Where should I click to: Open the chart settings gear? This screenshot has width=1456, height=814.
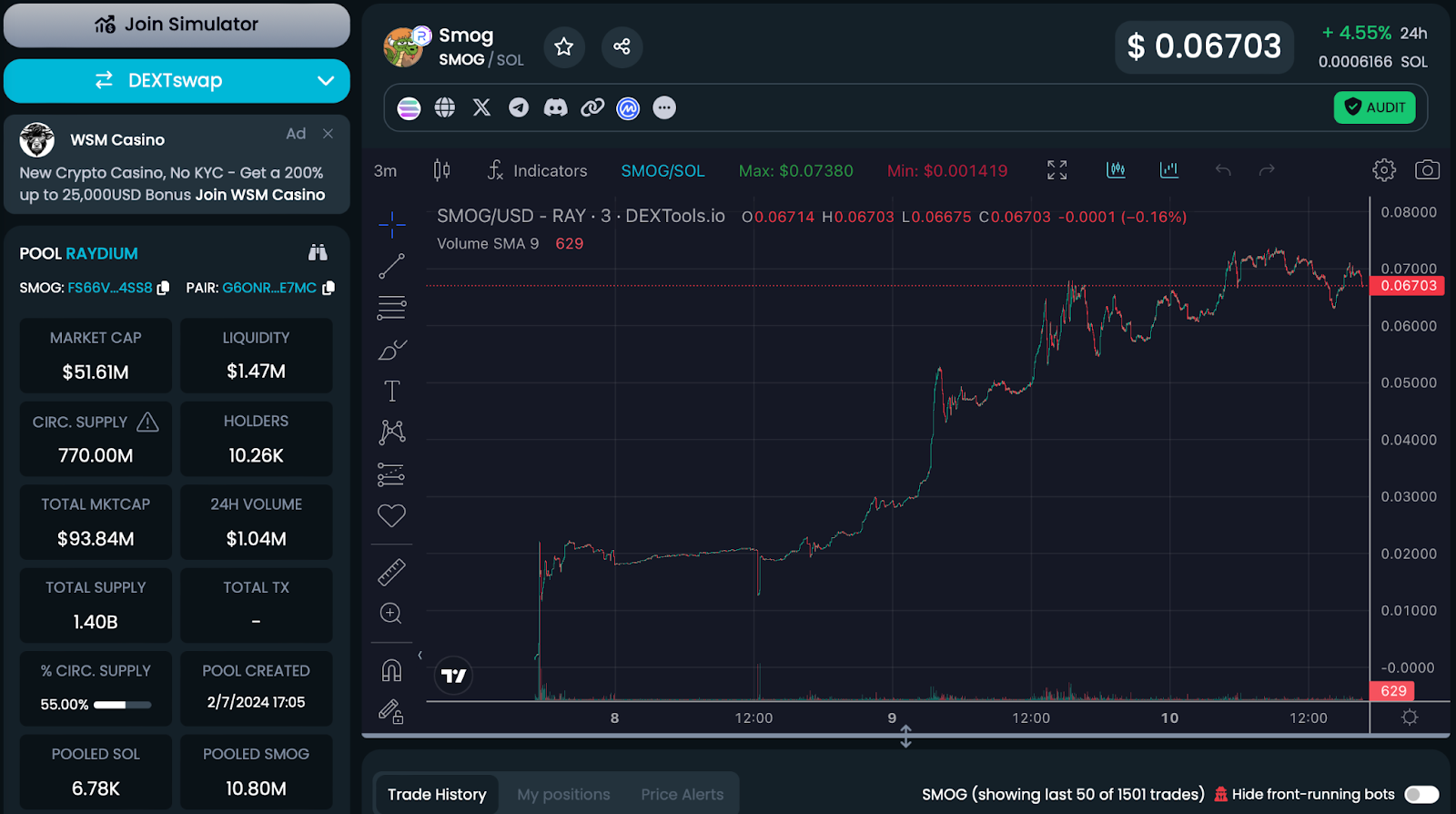tap(1384, 170)
